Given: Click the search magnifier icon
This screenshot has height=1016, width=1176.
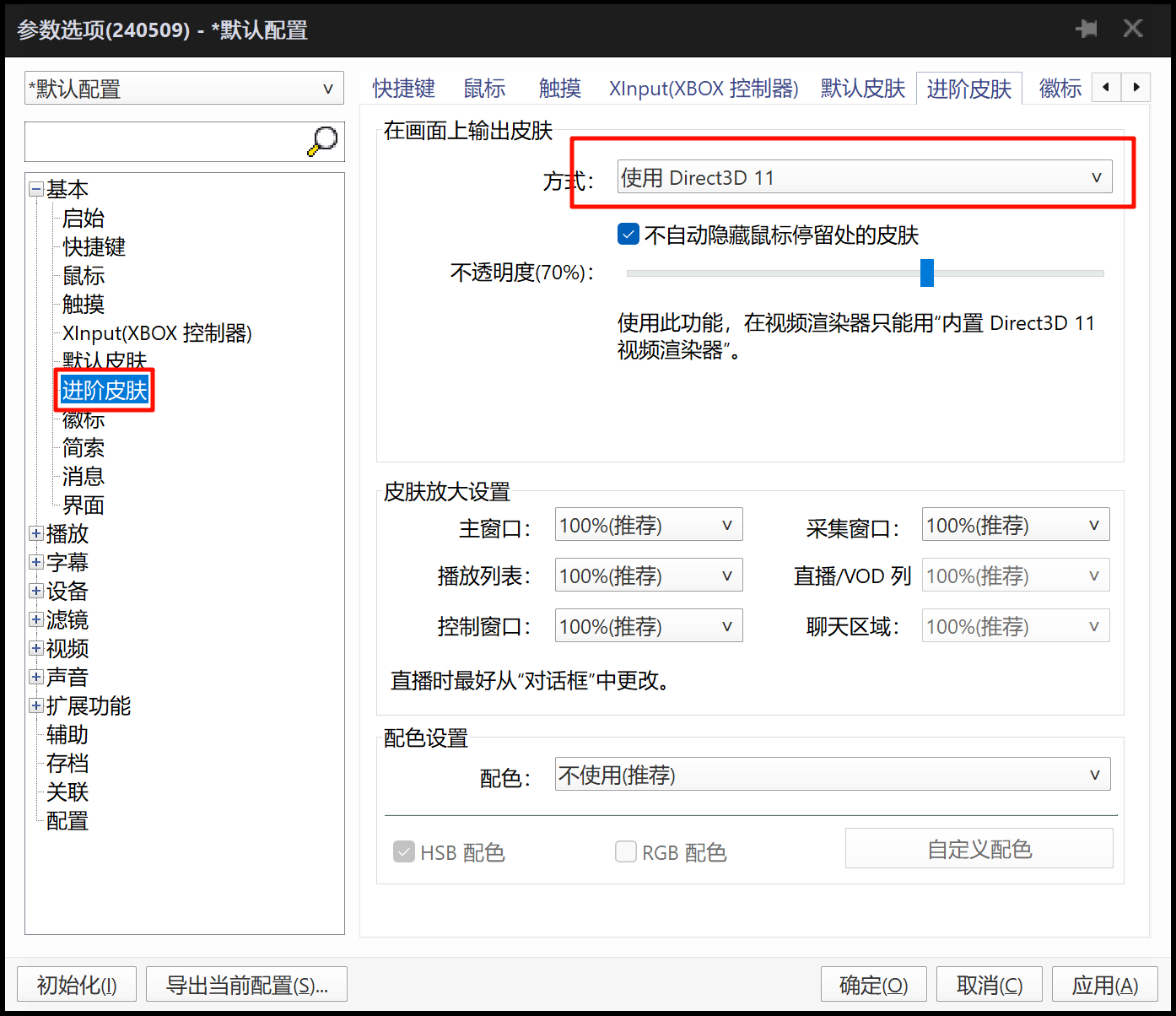Looking at the screenshot, I should pyautogui.click(x=323, y=141).
